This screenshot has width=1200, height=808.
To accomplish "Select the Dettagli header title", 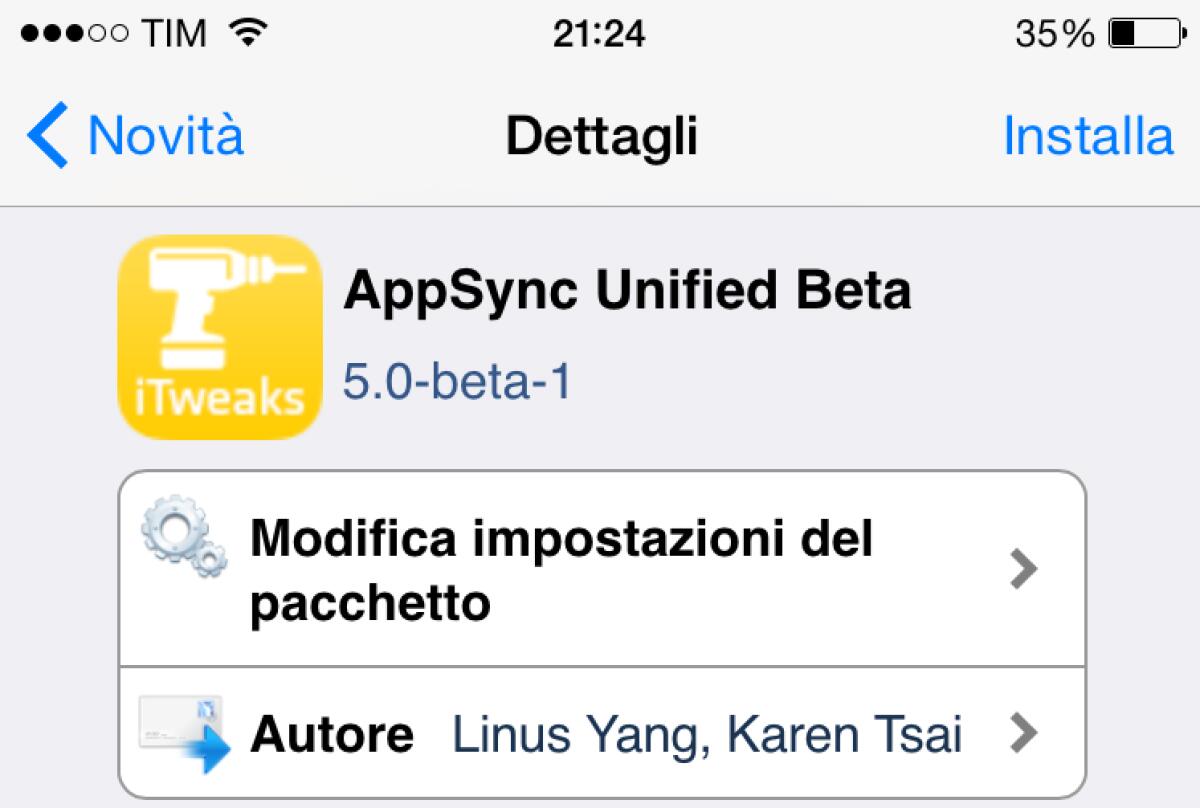I will (600, 137).
